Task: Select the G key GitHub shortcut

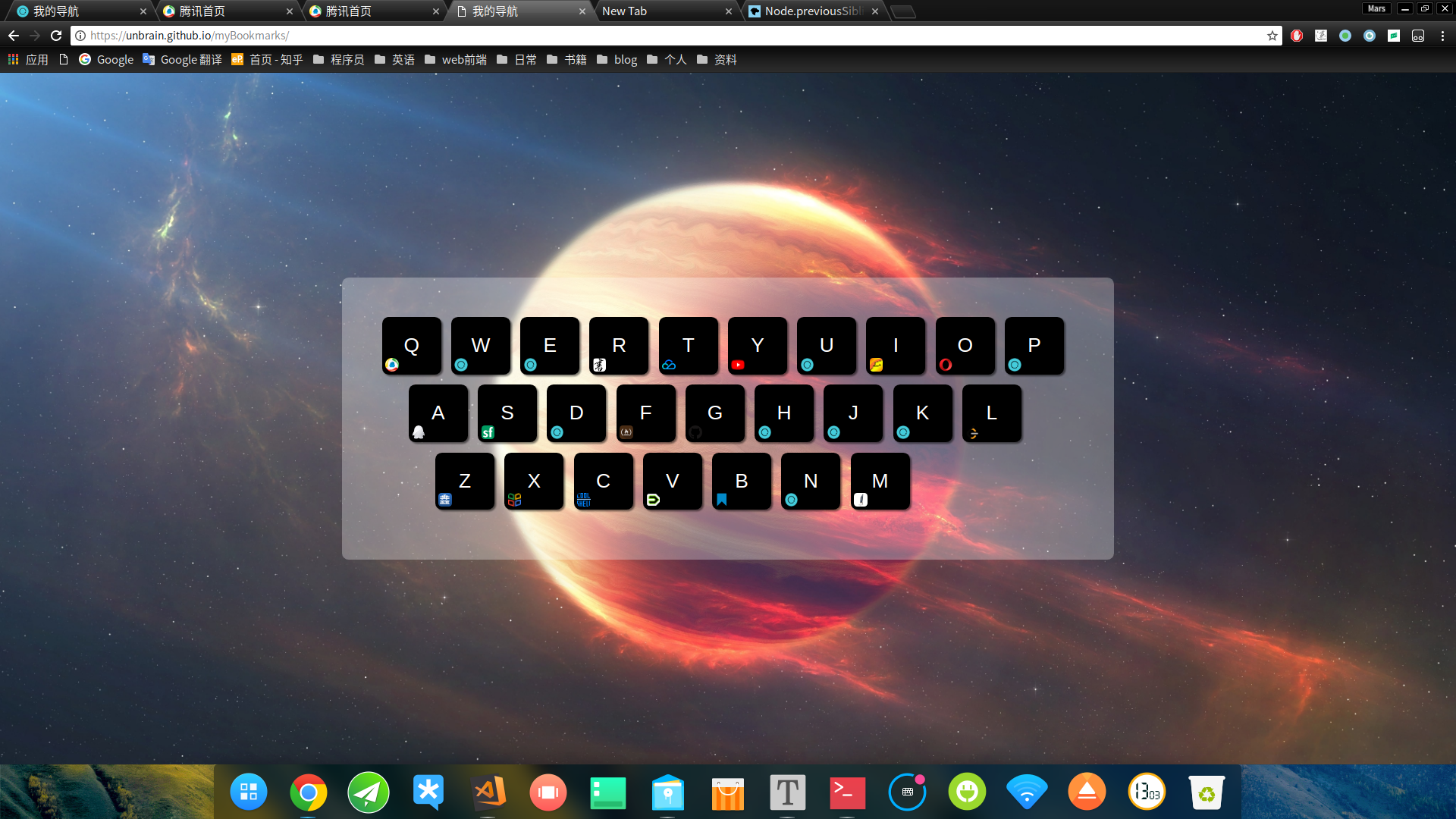Action: pos(715,413)
